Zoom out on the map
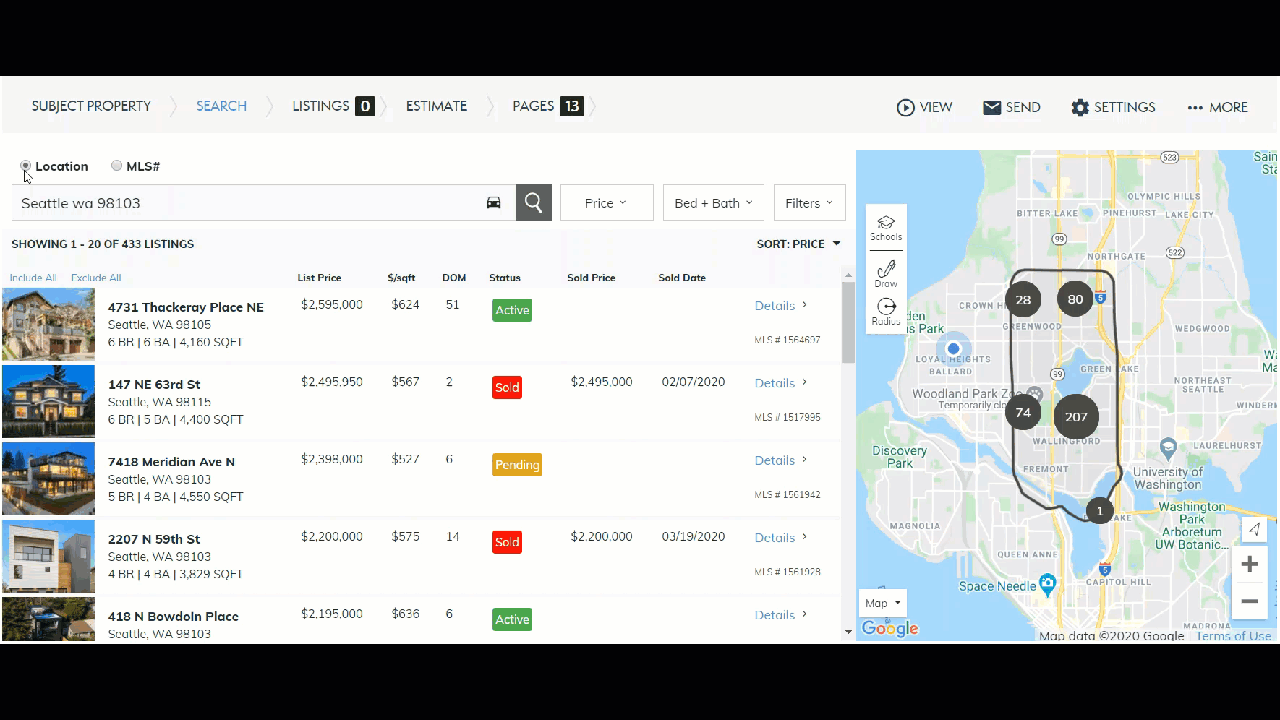1280x720 pixels. click(x=1249, y=601)
